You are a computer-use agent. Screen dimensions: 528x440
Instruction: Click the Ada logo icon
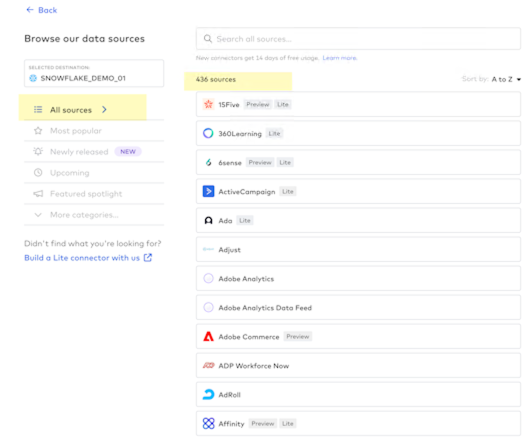click(x=208, y=221)
